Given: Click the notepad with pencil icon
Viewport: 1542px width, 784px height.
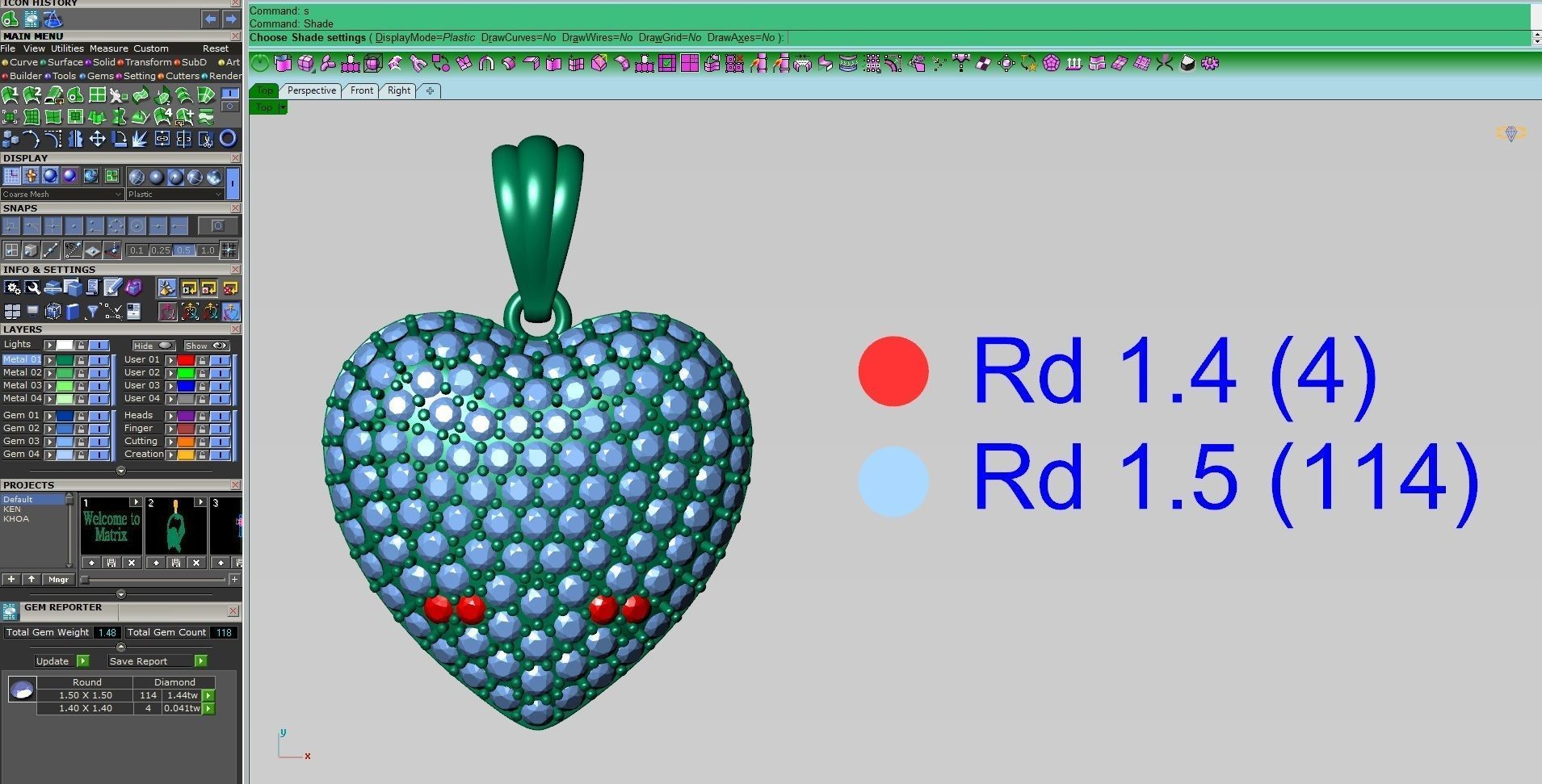Looking at the screenshot, I should pyautogui.click(x=113, y=287).
